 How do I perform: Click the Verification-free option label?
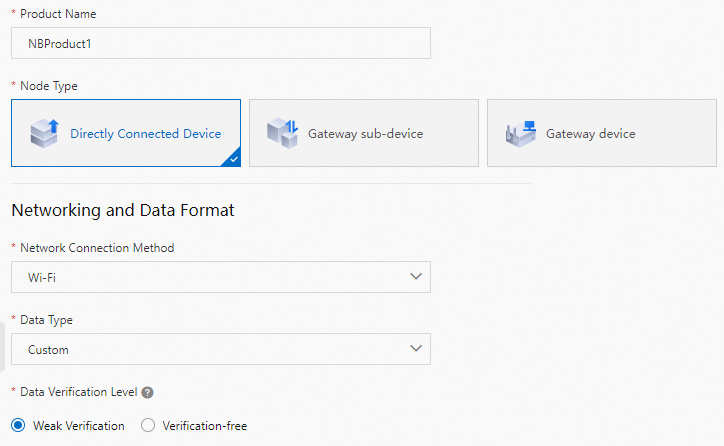point(204,426)
